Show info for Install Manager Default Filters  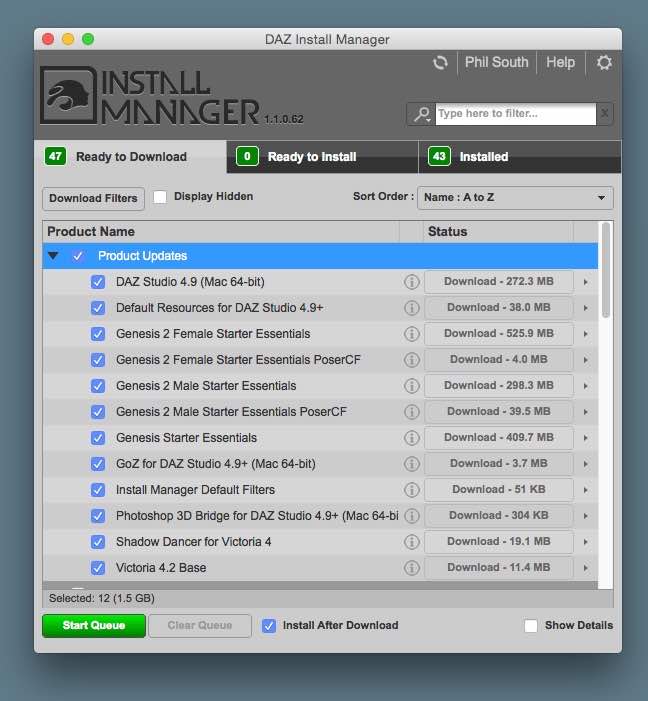pyautogui.click(x=411, y=490)
